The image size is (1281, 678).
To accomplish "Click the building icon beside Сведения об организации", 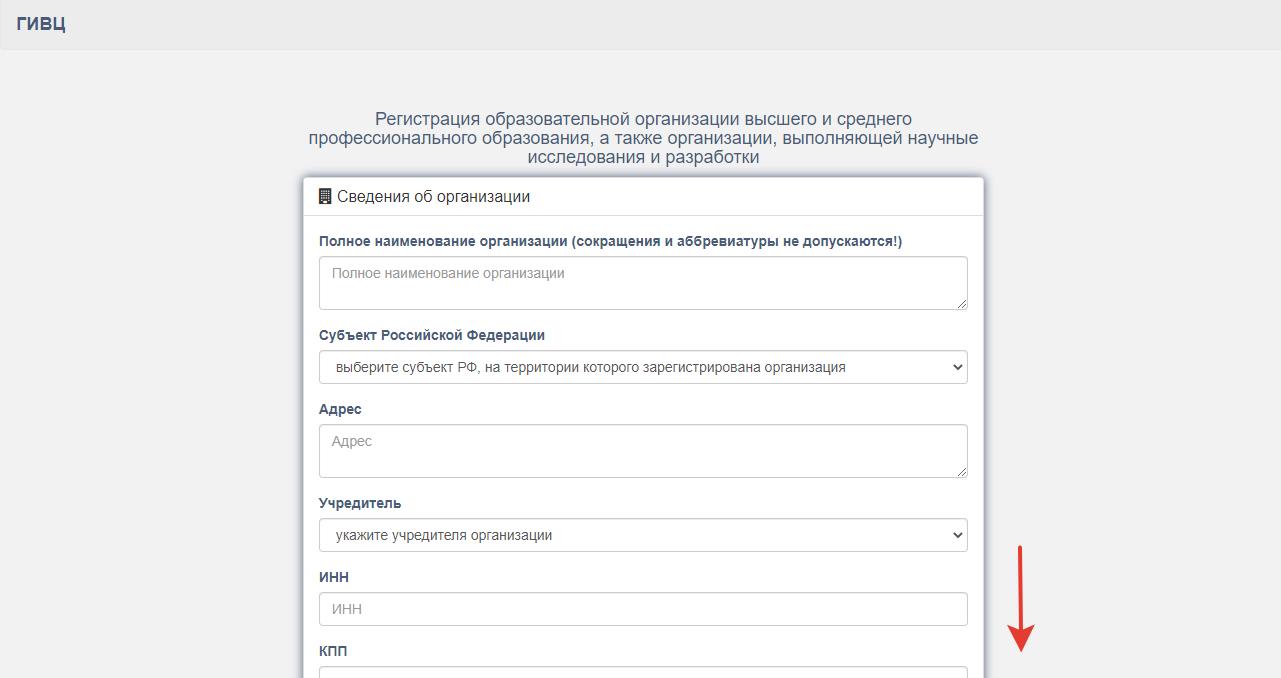I will coord(325,196).
